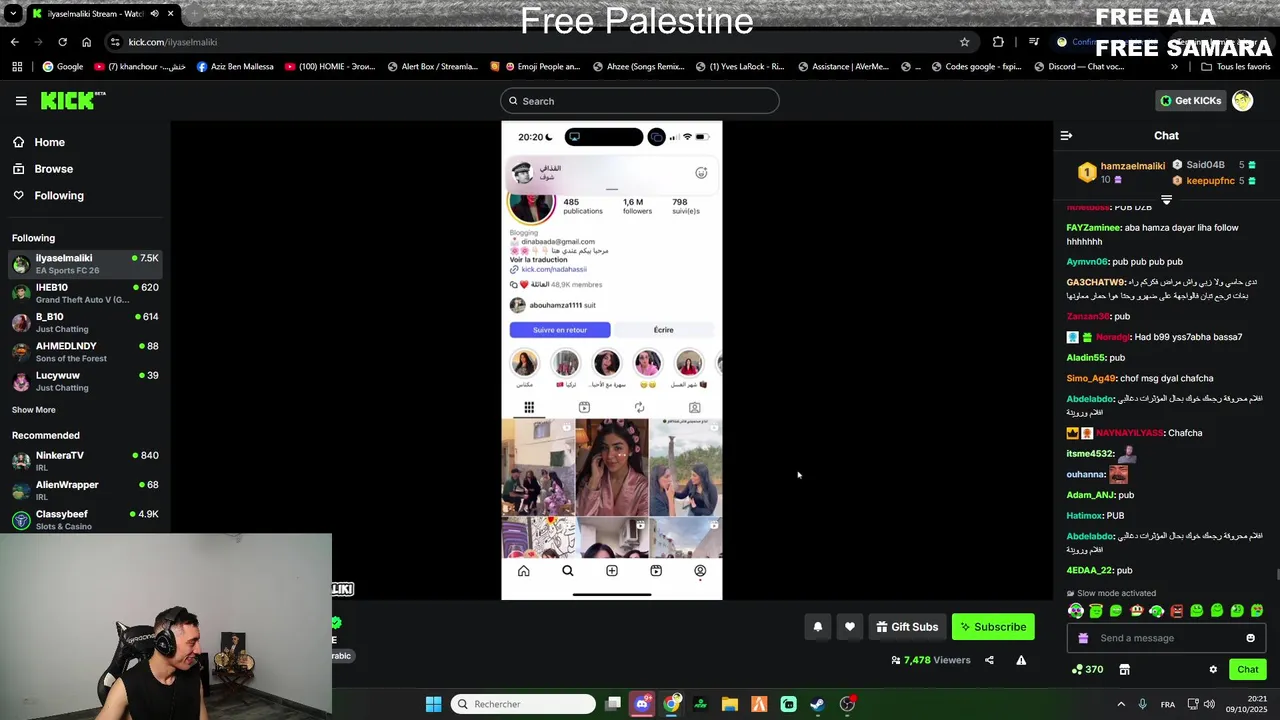Open the Google bookmark
The height and width of the screenshot is (720, 1280).
63,67
